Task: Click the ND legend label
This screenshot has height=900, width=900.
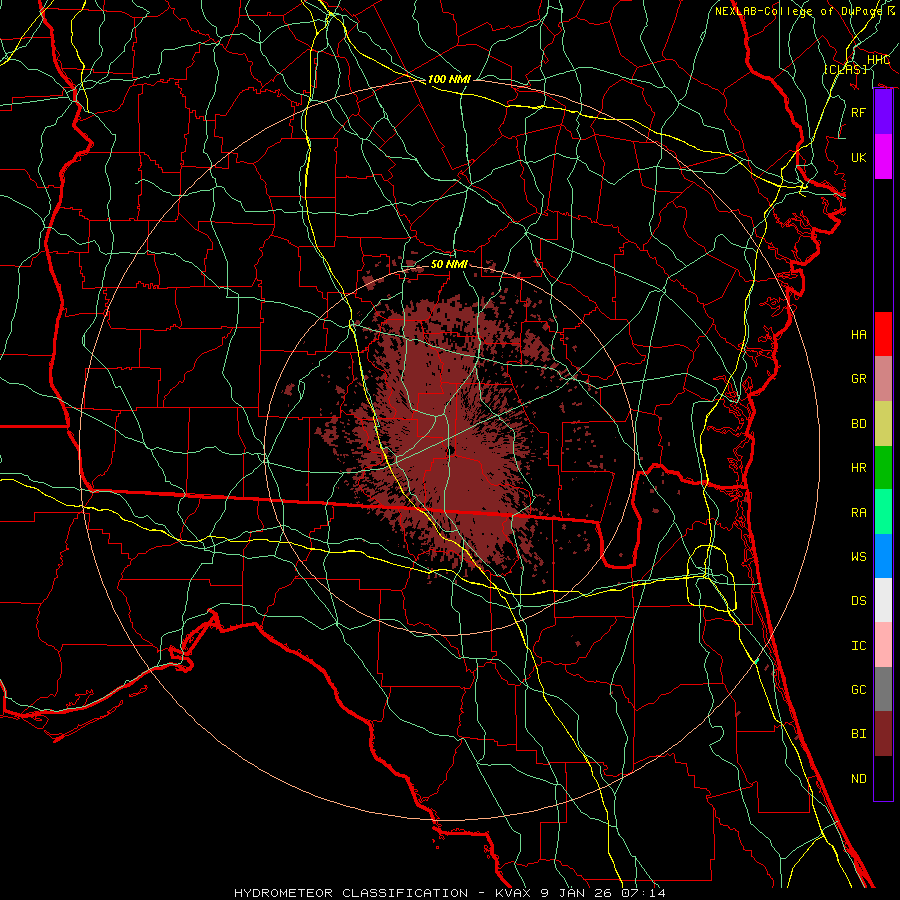Action: [x=859, y=778]
